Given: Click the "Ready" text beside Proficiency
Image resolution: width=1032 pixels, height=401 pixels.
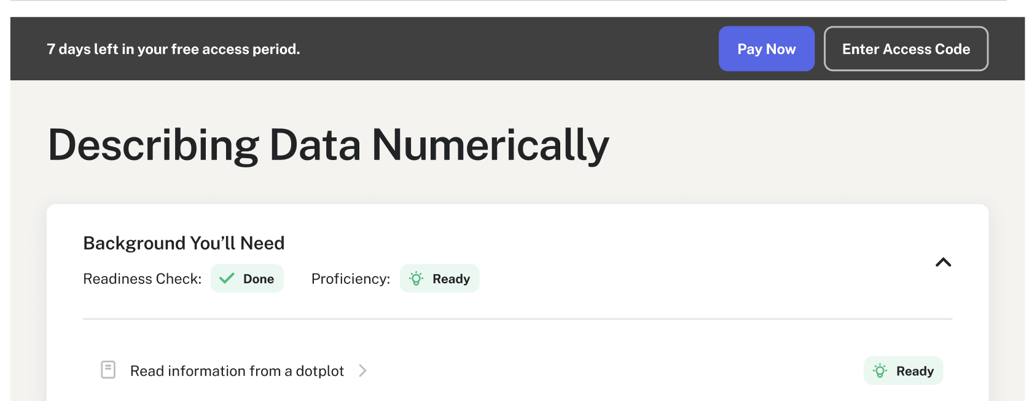Looking at the screenshot, I should pos(451,279).
